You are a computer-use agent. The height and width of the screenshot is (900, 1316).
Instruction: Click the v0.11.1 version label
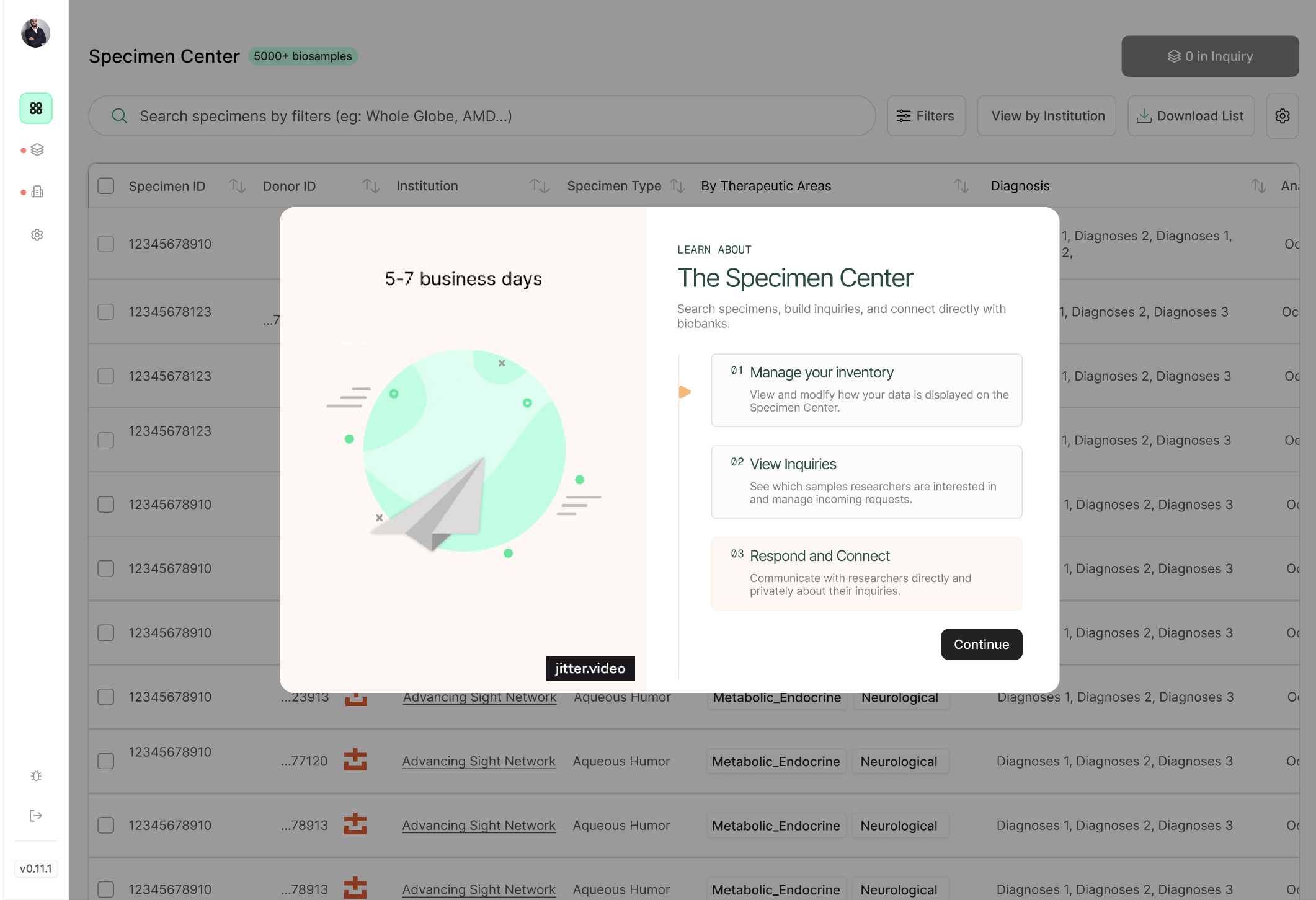[36, 868]
